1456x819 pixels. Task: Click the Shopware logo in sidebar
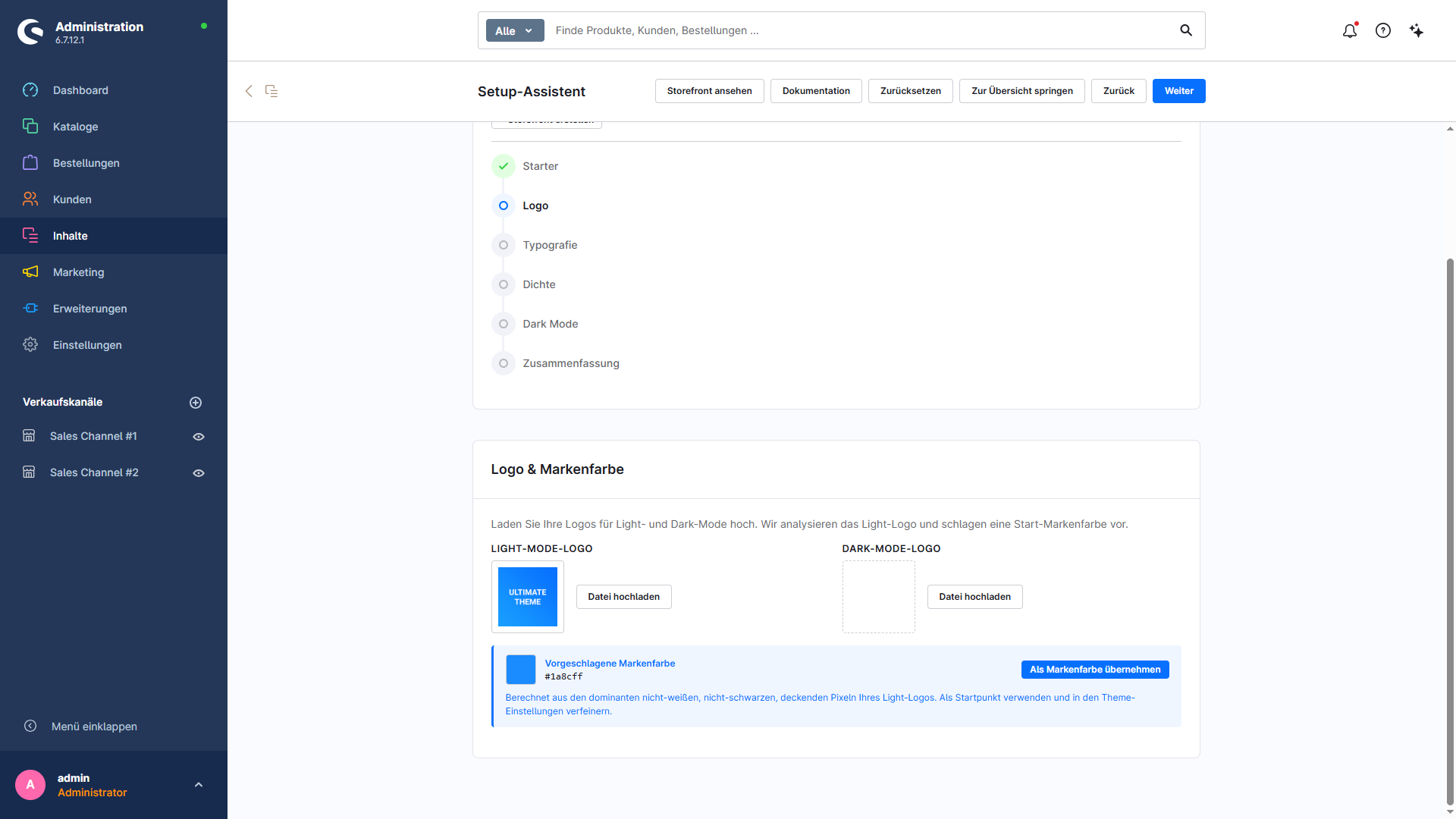[x=30, y=32]
